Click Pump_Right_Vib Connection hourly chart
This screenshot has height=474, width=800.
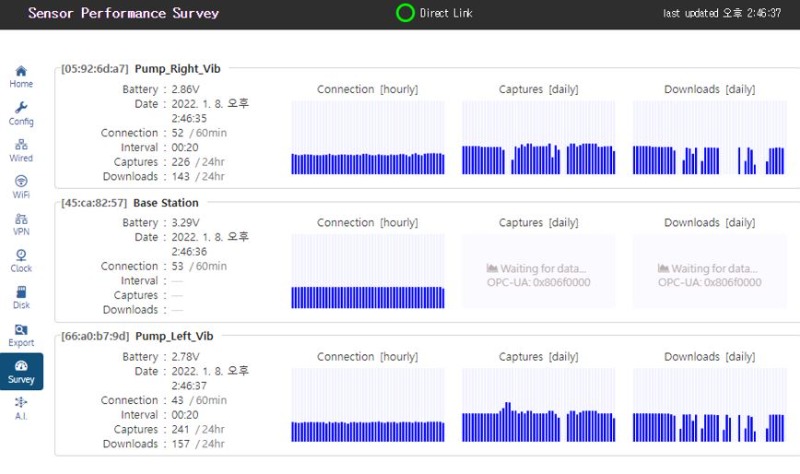click(368, 138)
